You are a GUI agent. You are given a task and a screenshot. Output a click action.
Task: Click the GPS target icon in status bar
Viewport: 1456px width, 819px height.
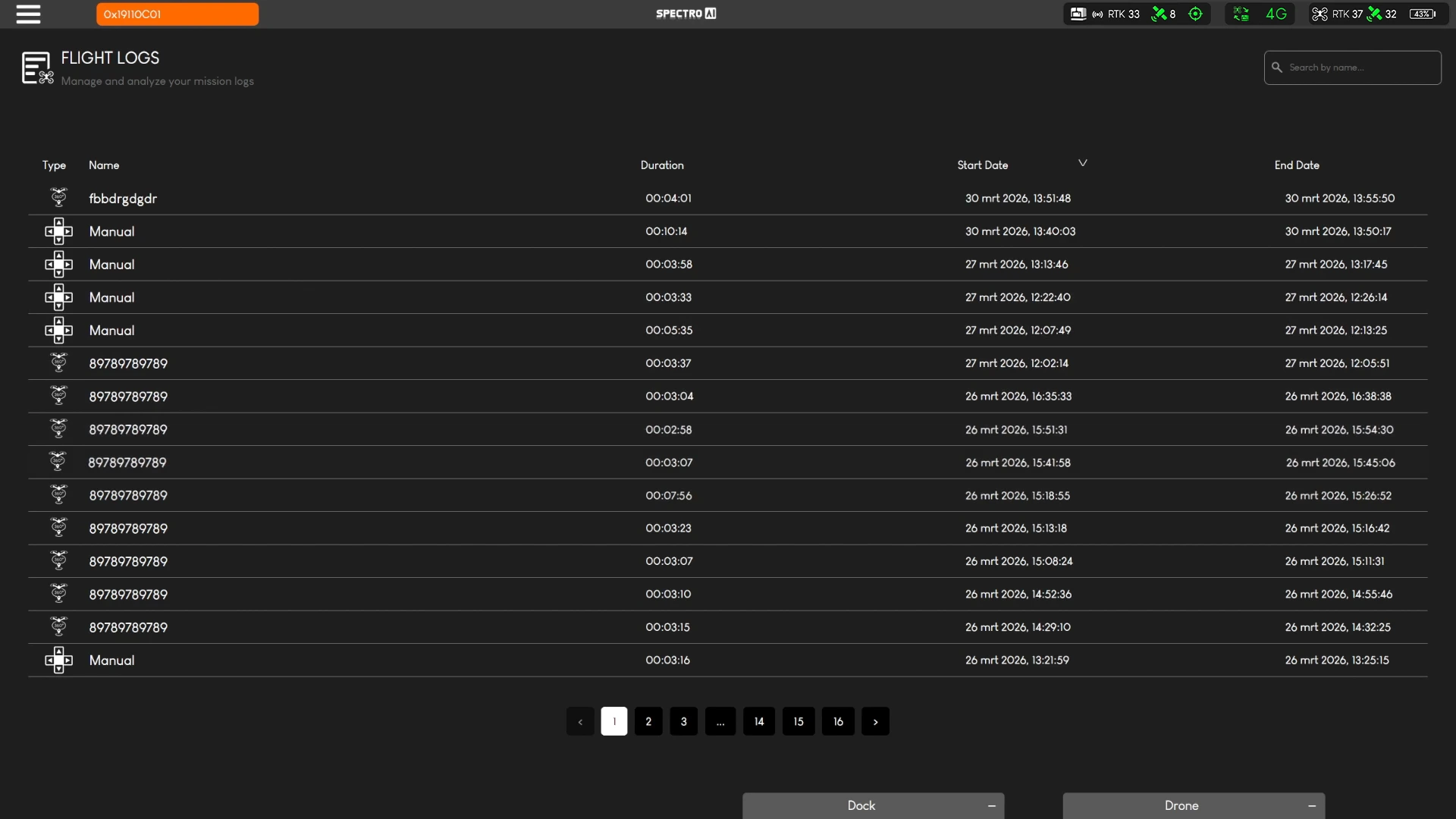(1196, 14)
